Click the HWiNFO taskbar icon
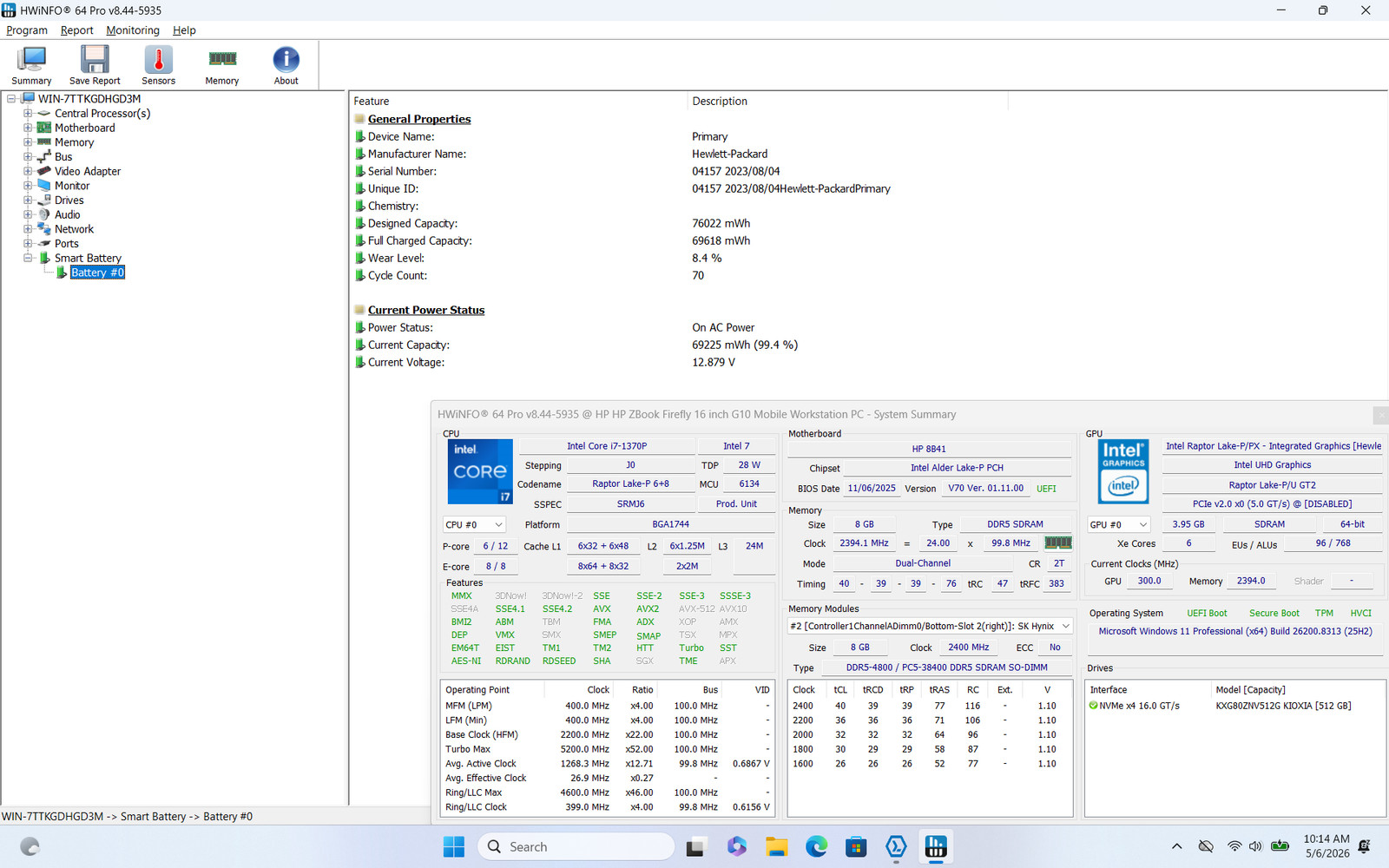 [x=936, y=846]
